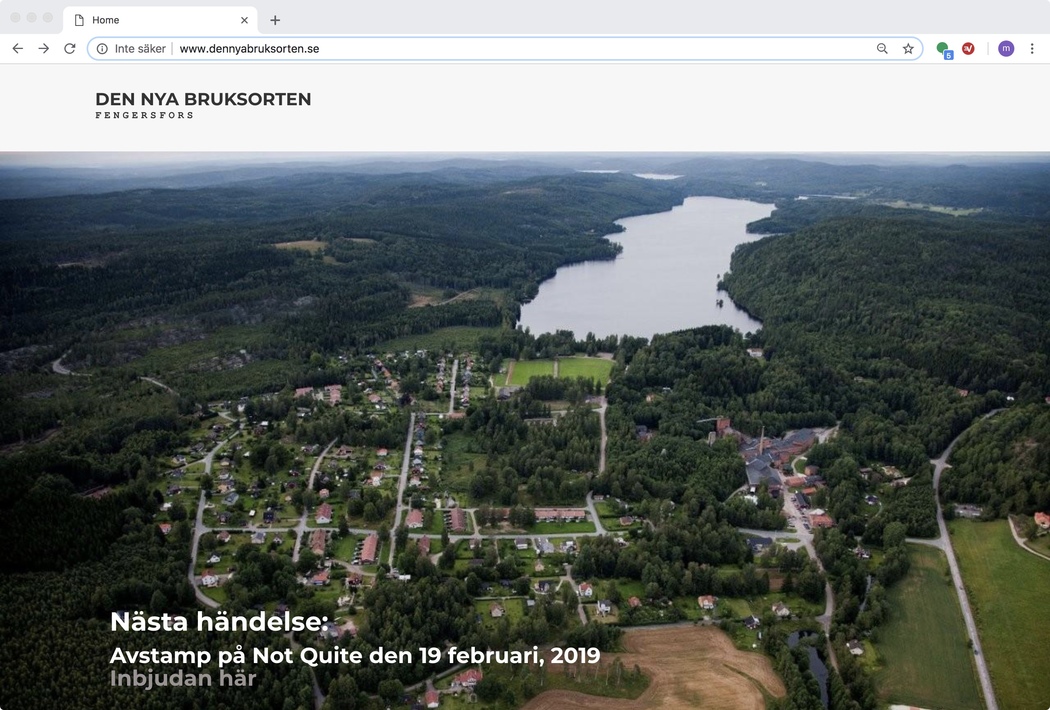The height and width of the screenshot is (710, 1050).
Task: Open Chrome's three-dot menu
Action: pos(1032,48)
